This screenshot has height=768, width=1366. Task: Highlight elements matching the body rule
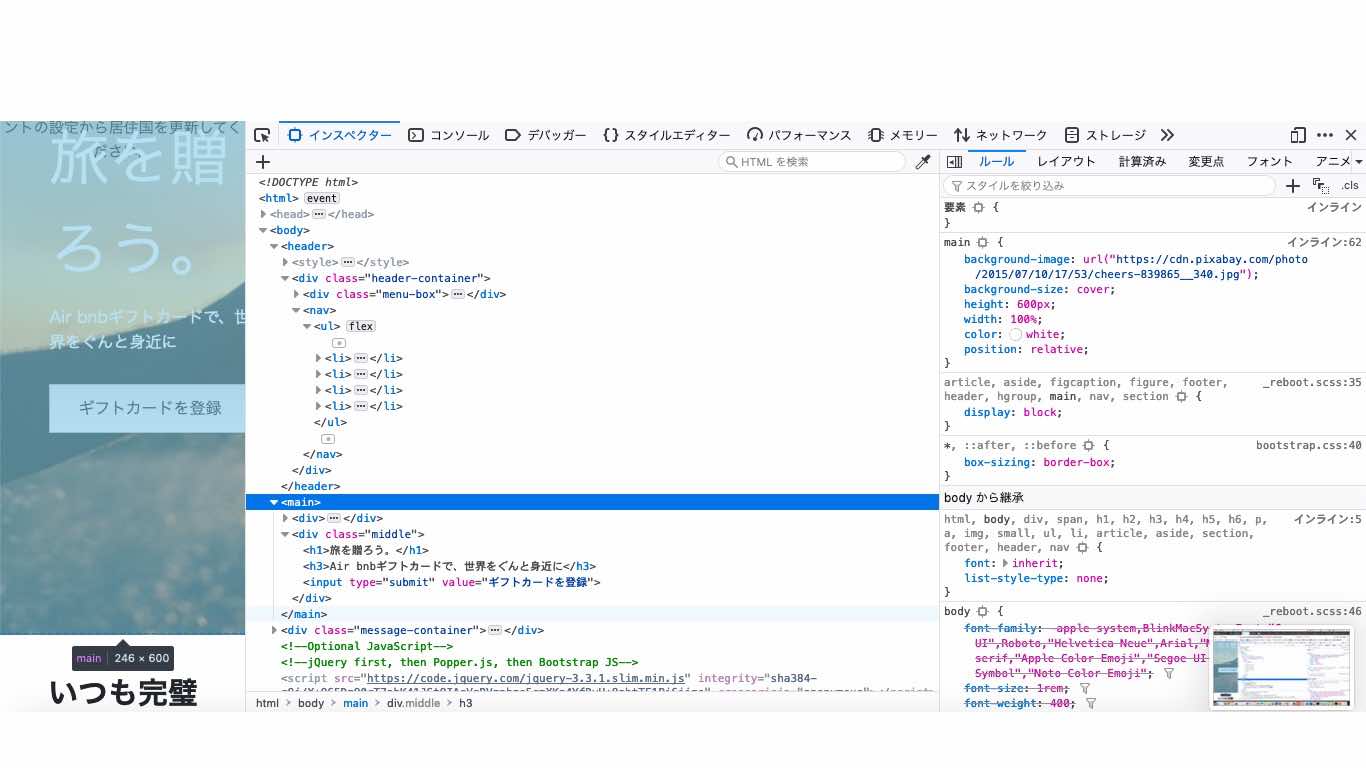click(x=983, y=612)
